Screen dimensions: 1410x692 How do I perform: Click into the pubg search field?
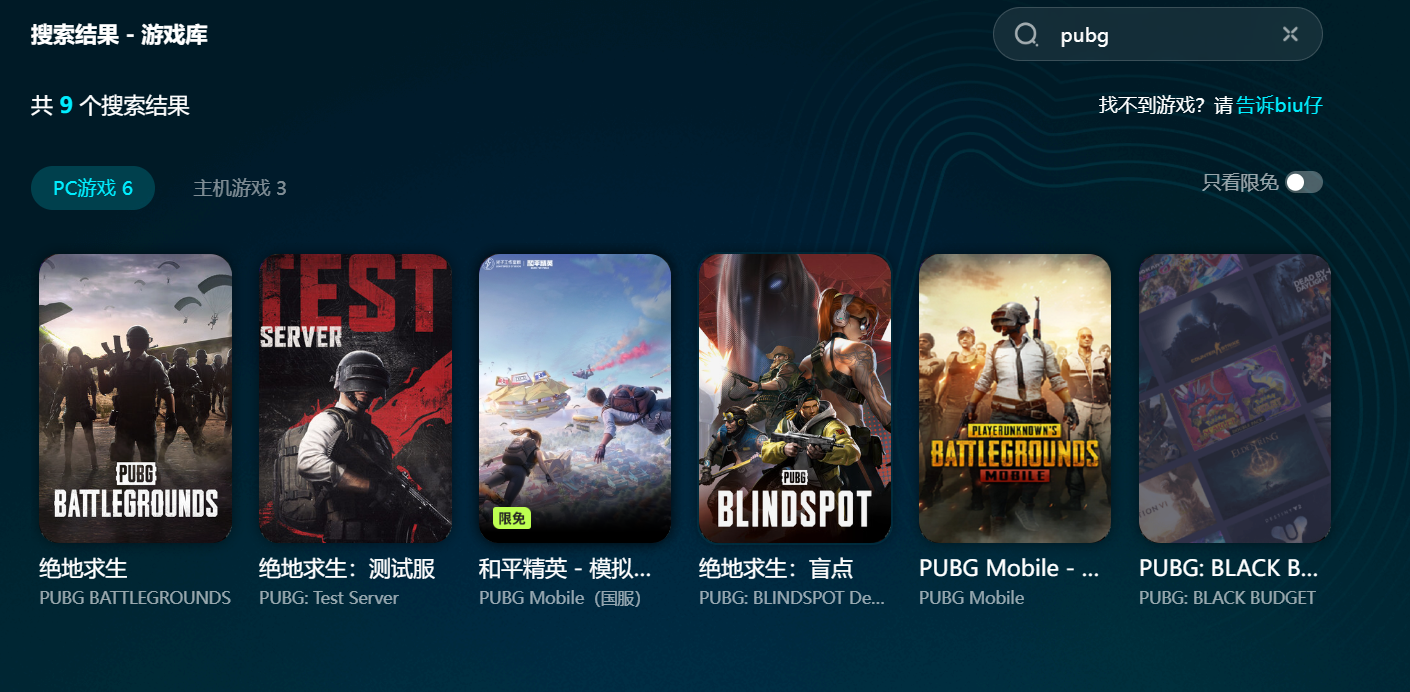pyautogui.click(x=1158, y=35)
